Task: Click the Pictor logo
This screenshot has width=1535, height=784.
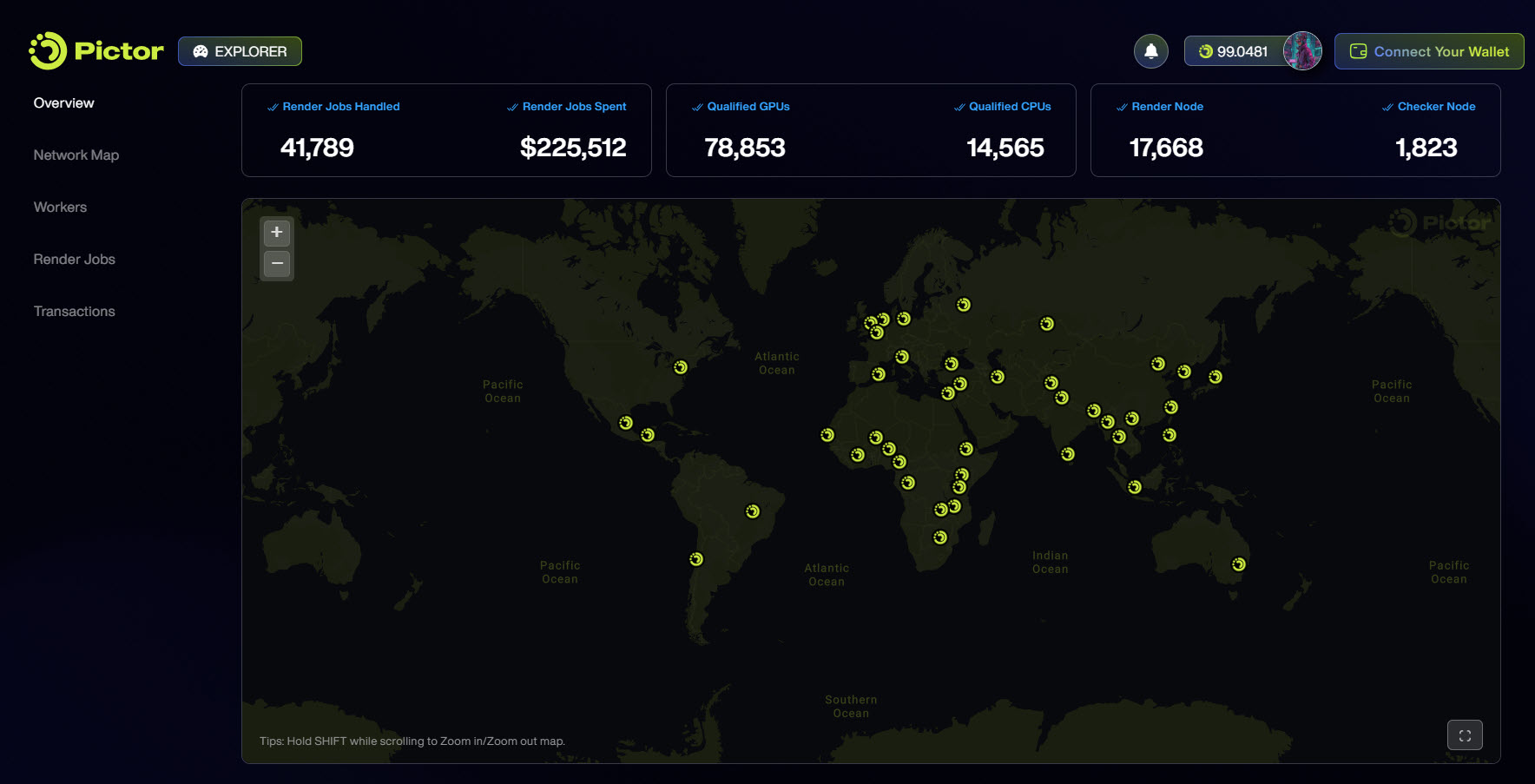Action: click(96, 51)
